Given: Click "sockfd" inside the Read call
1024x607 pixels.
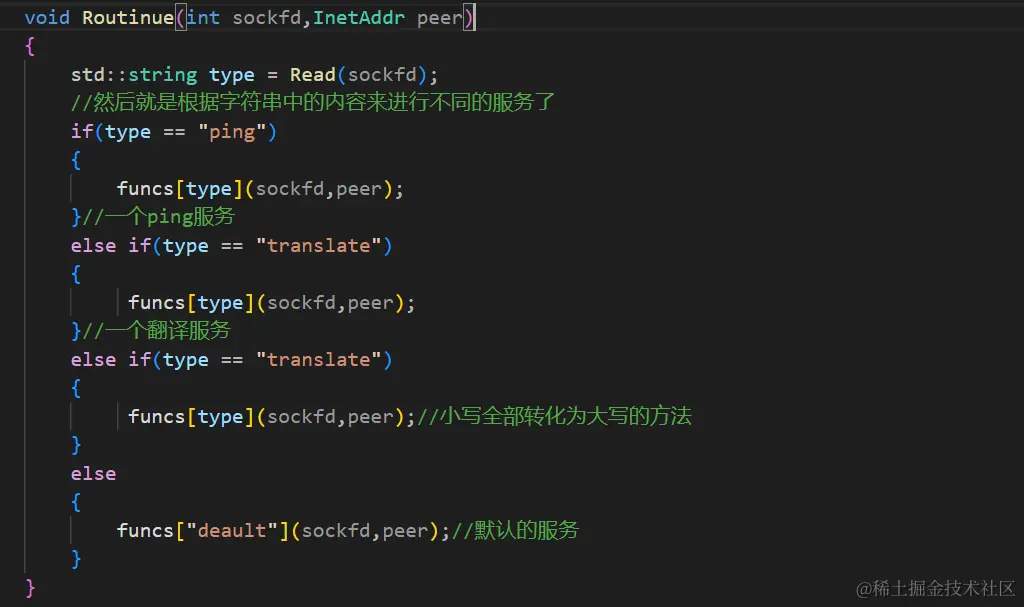Looking at the screenshot, I should (x=382, y=74).
